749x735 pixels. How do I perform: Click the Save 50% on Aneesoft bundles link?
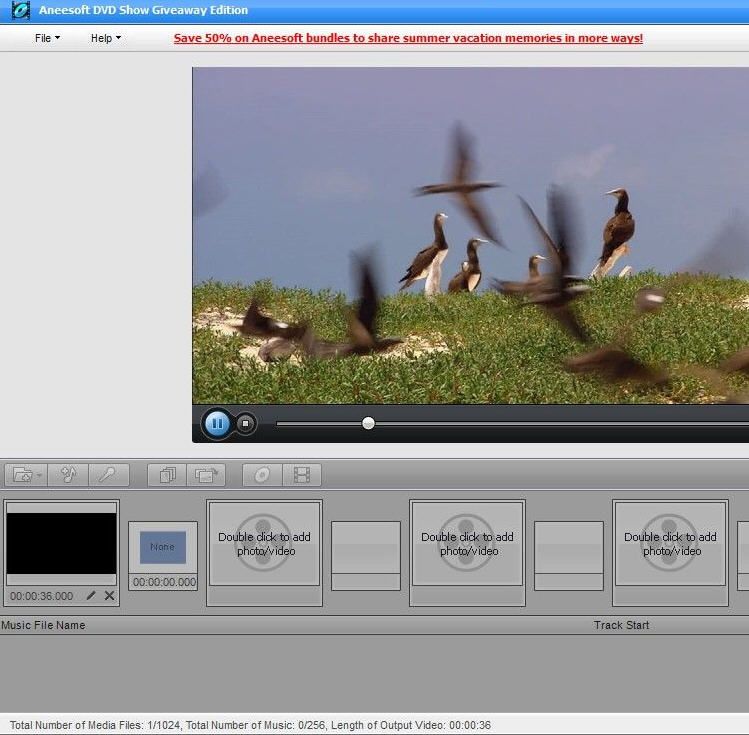[408, 38]
